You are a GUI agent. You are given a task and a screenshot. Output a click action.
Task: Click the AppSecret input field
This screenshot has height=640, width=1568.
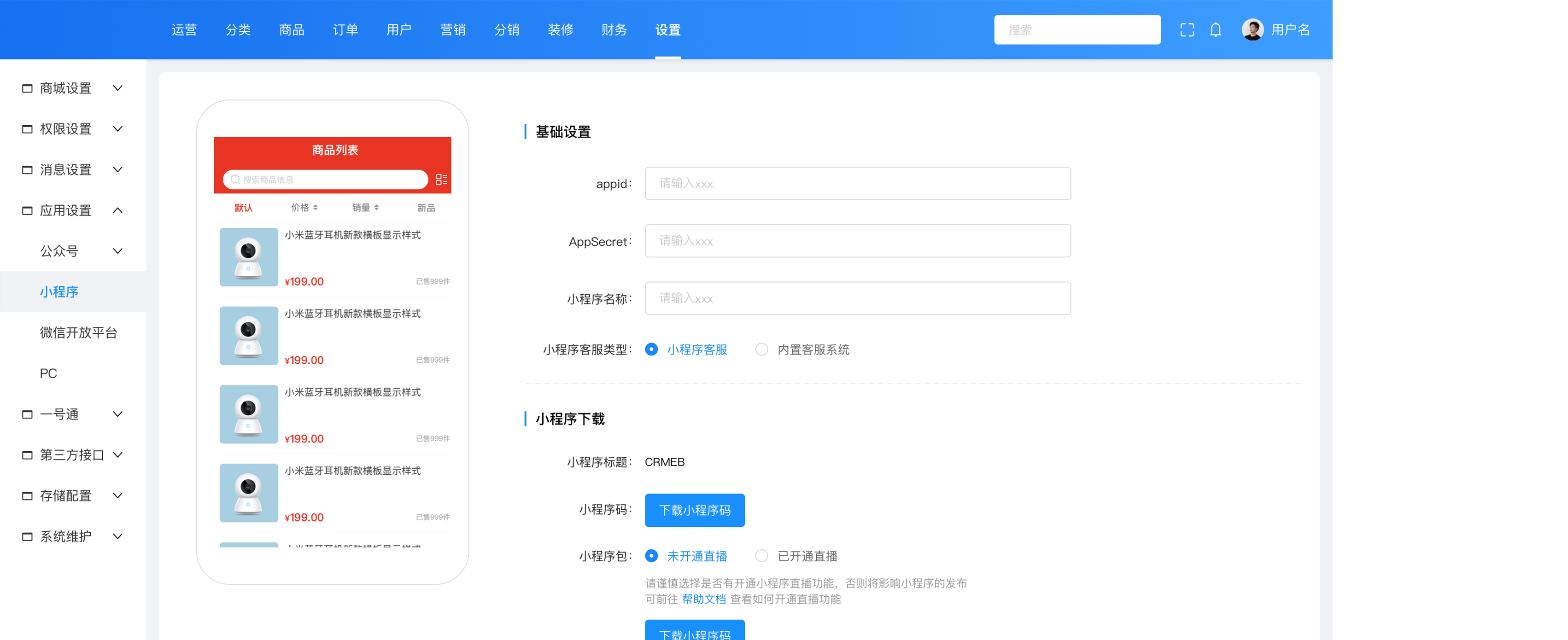tap(857, 241)
